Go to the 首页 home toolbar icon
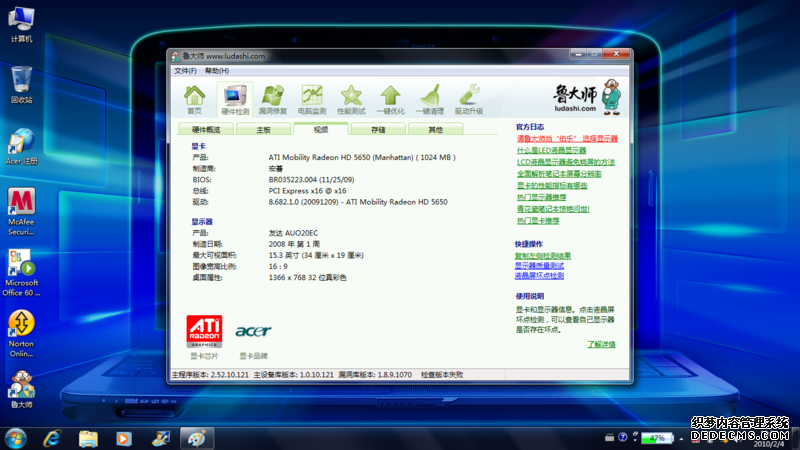Image resolution: width=800 pixels, height=450 pixels. 194,99
